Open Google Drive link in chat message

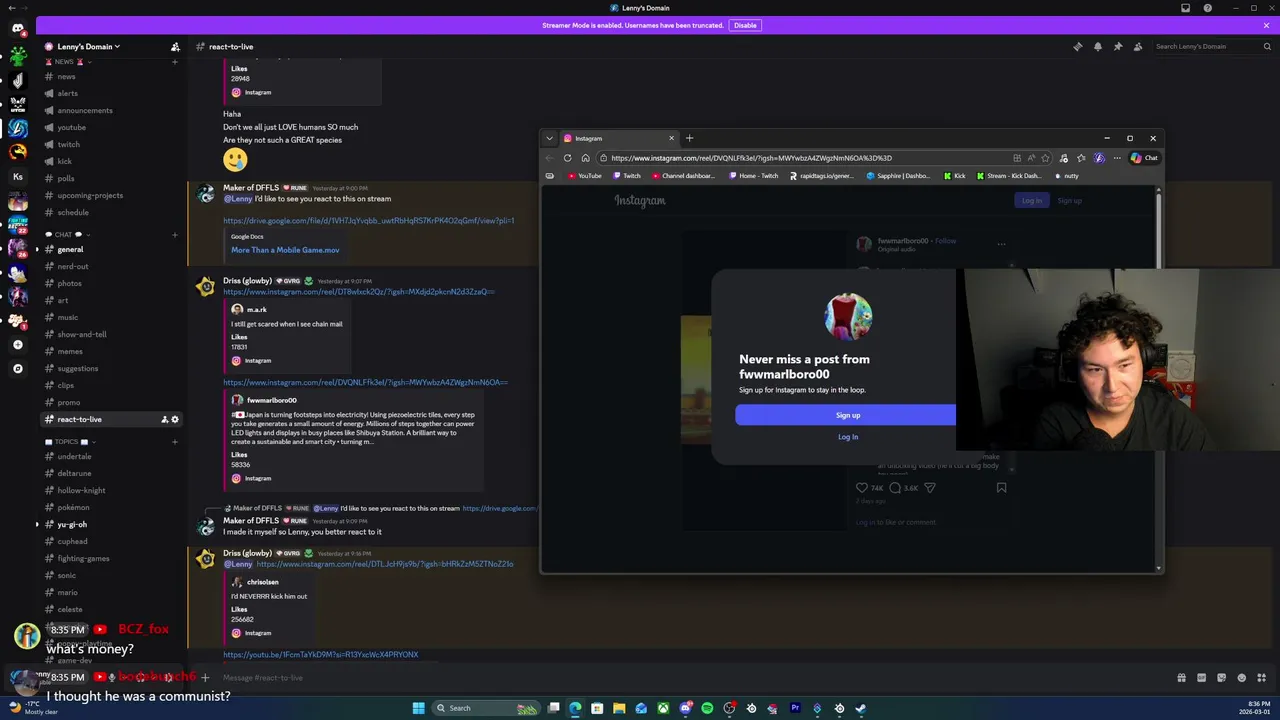pos(368,221)
